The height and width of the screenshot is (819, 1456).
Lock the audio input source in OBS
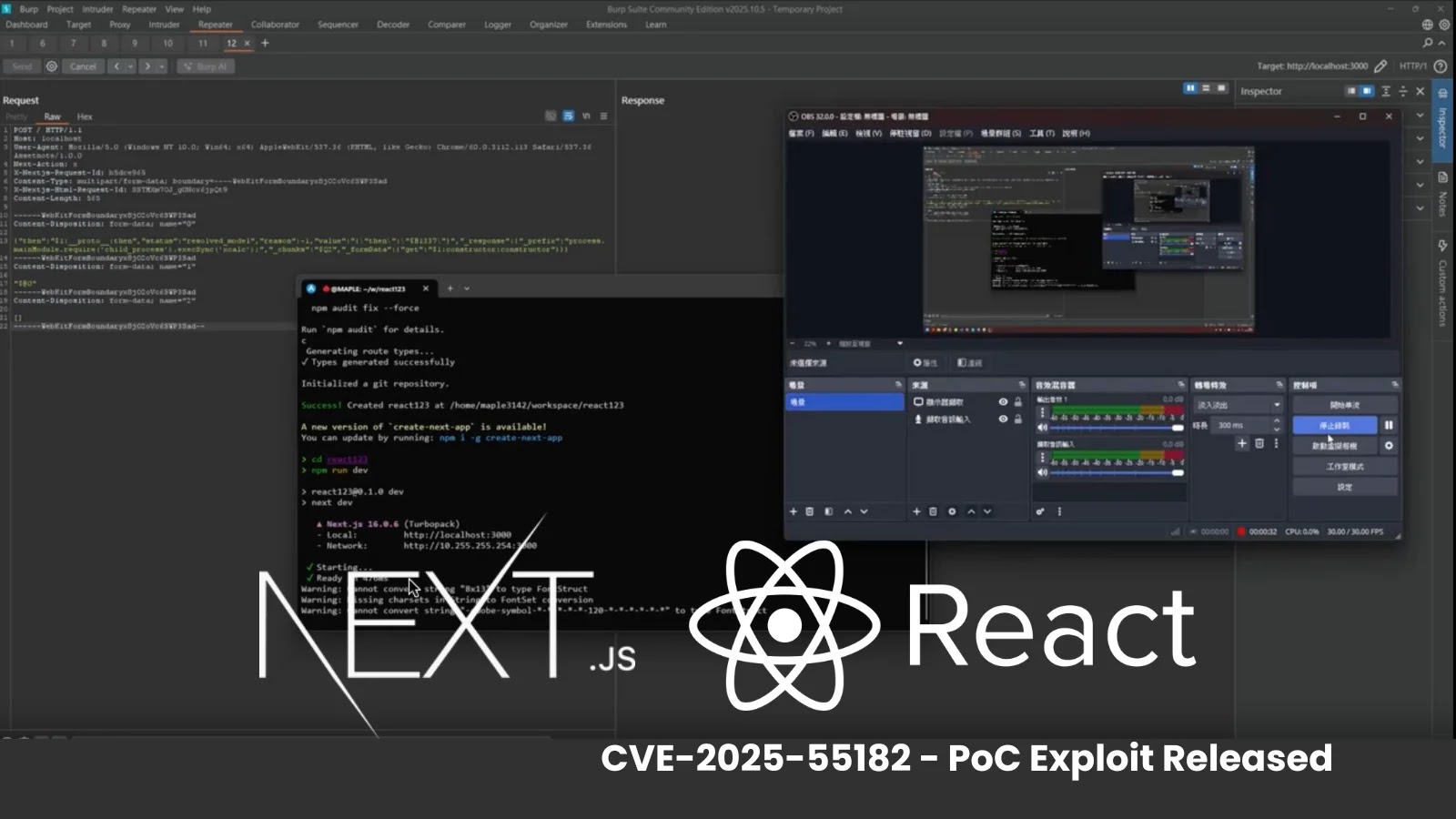[1018, 420]
